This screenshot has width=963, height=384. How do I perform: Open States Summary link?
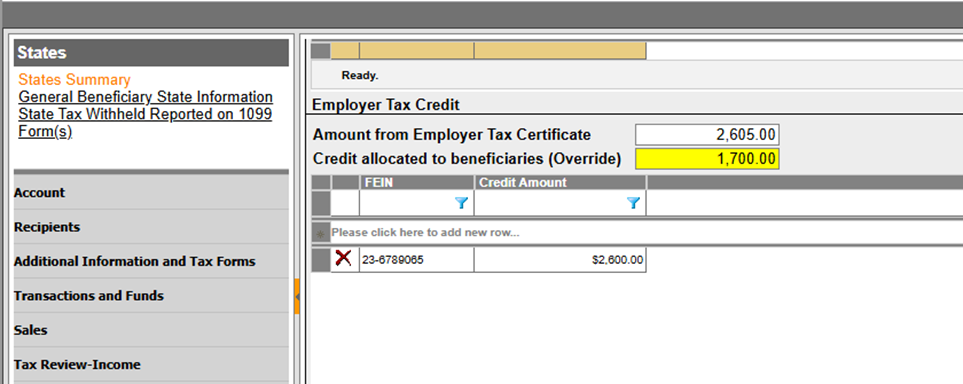point(74,80)
